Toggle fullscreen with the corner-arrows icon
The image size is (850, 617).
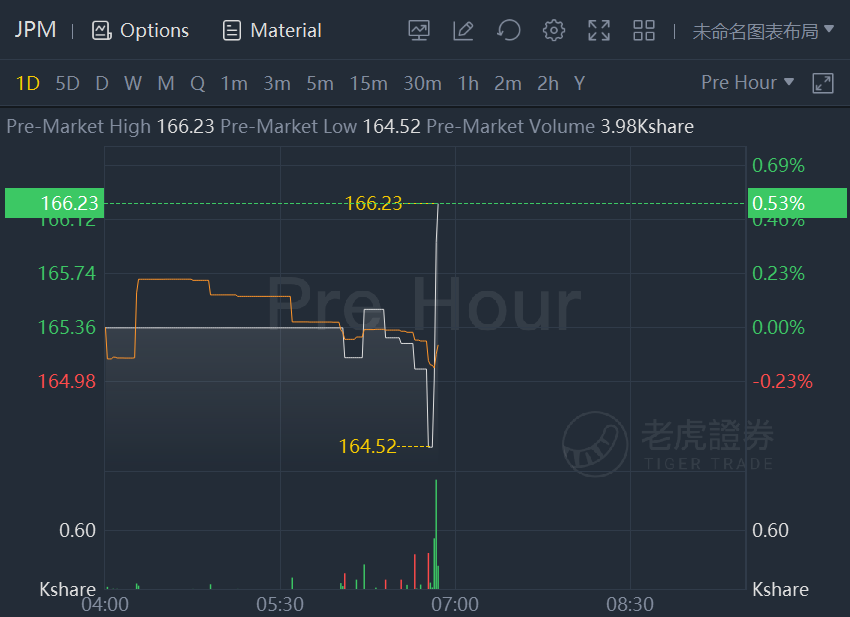coord(599,30)
